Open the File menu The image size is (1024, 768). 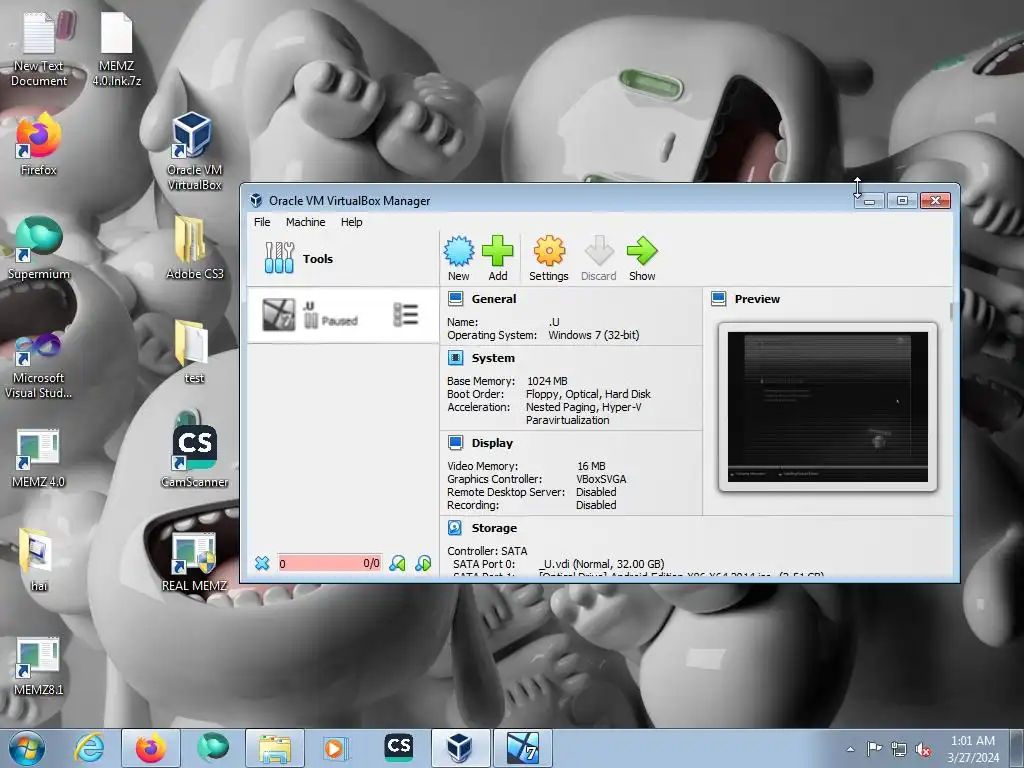point(262,222)
